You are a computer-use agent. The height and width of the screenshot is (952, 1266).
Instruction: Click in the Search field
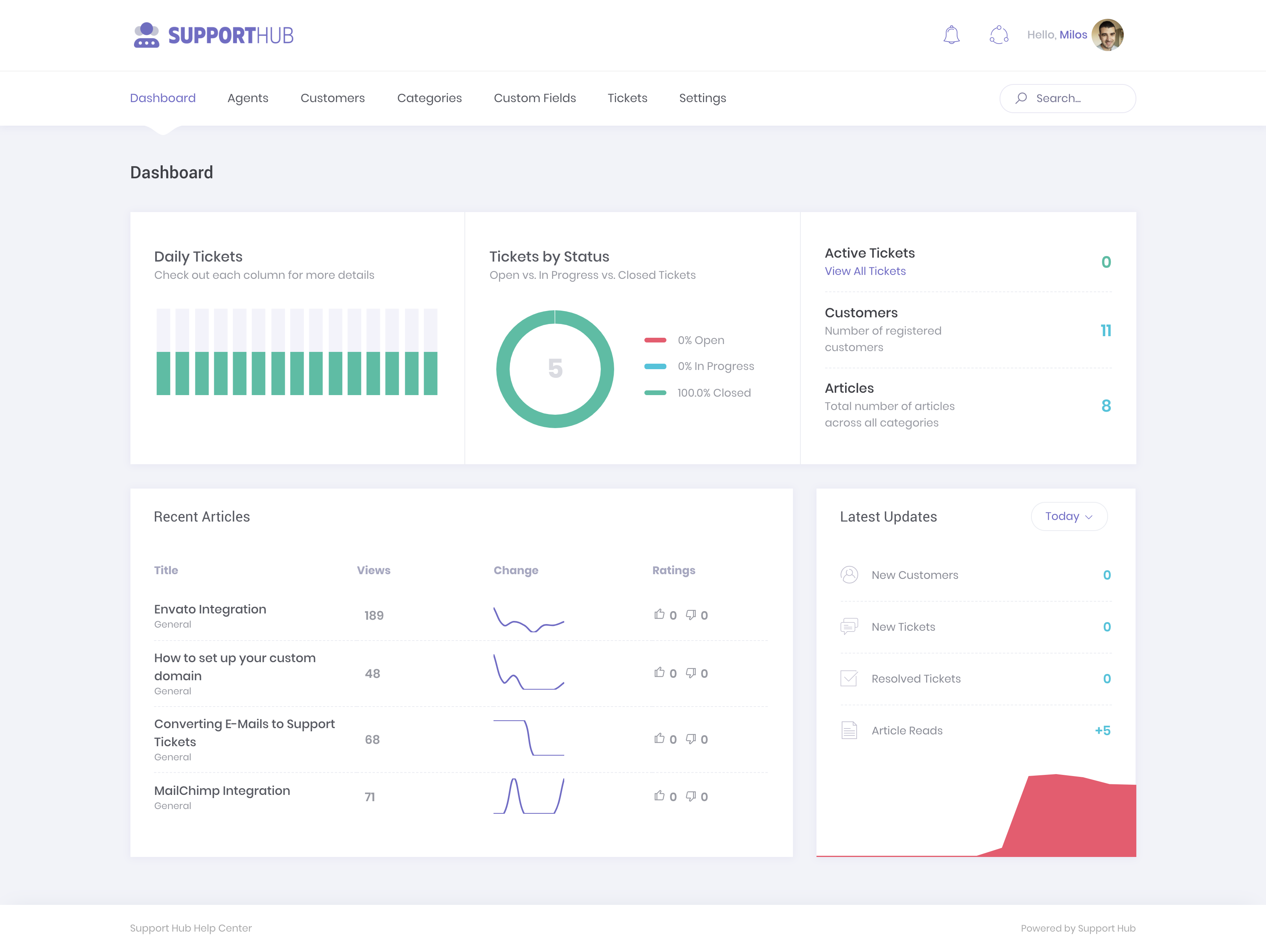(x=1068, y=99)
